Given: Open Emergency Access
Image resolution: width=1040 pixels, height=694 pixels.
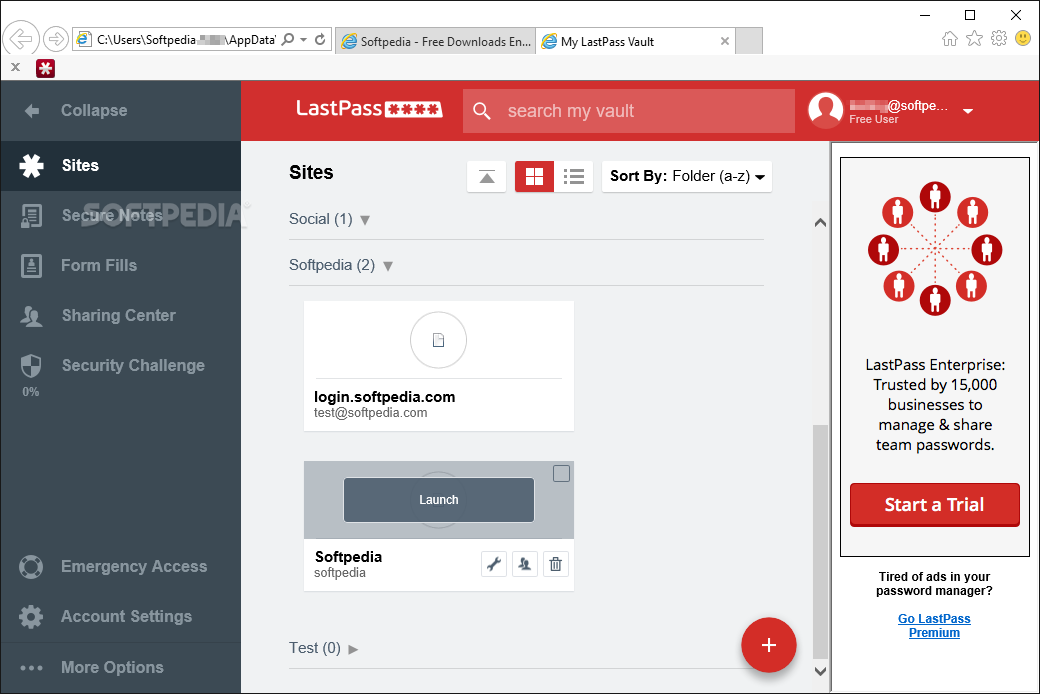Looking at the screenshot, I should pos(121,567).
